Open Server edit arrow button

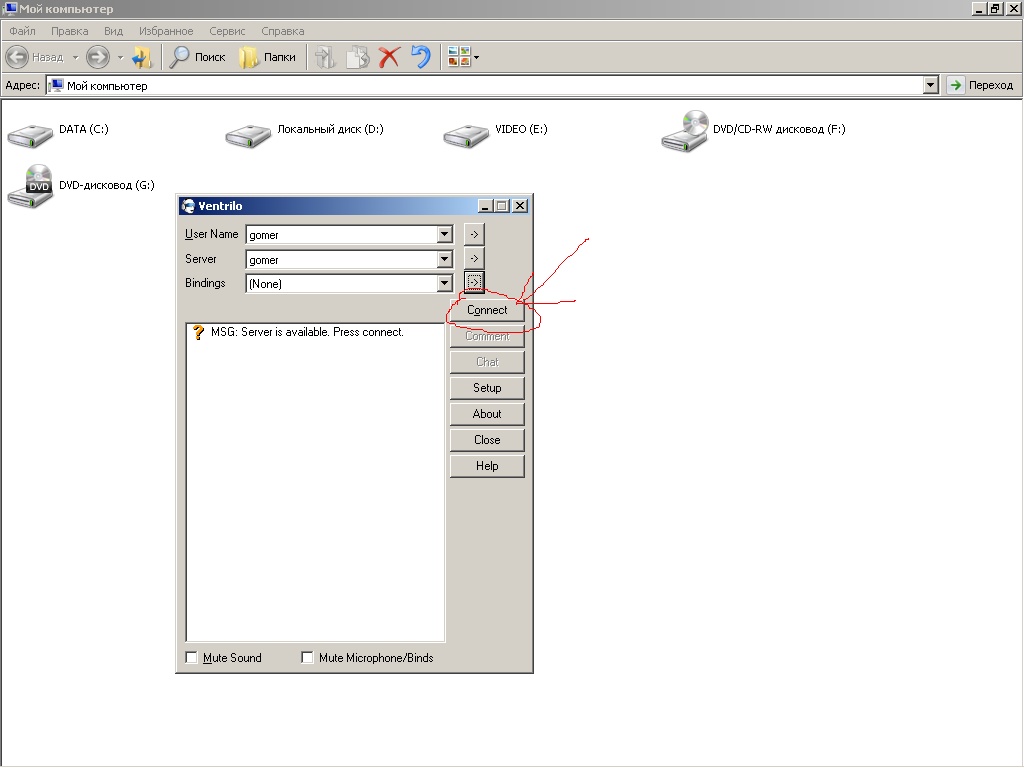pyautogui.click(x=474, y=259)
